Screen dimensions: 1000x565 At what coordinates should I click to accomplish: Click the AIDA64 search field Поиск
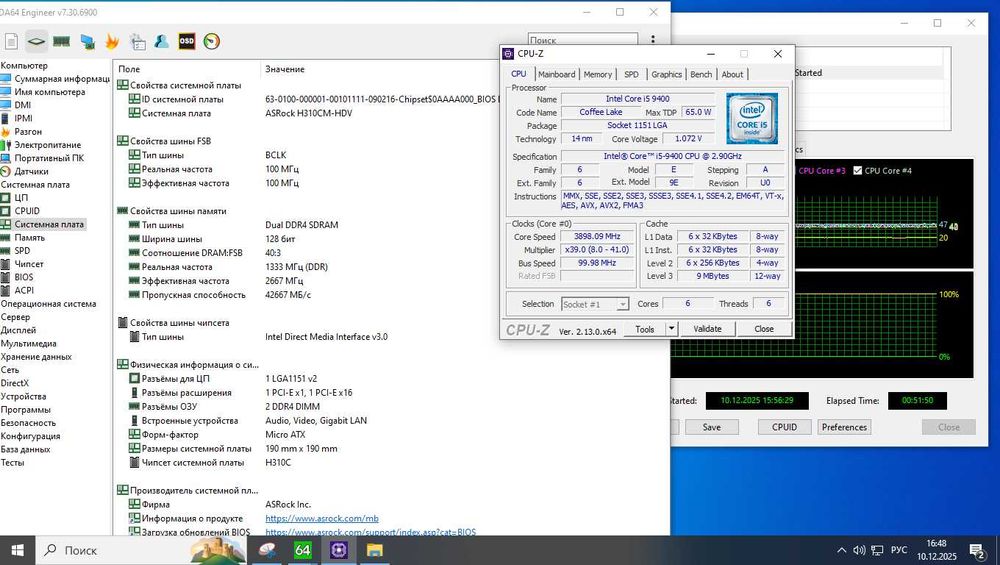click(x=582, y=40)
